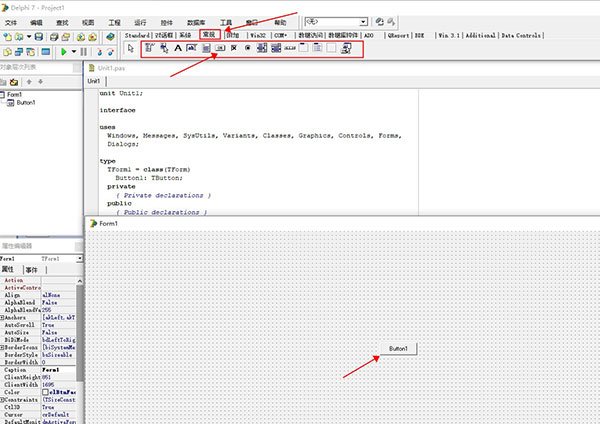Image resolution: width=600 pixels, height=424 pixels.
Task: Select the arrow pointer tool in component palette
Action: click(130, 49)
